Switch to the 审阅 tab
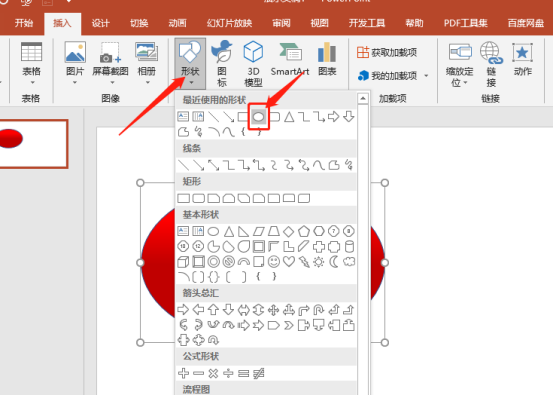This screenshot has width=554, height=395. click(281, 23)
